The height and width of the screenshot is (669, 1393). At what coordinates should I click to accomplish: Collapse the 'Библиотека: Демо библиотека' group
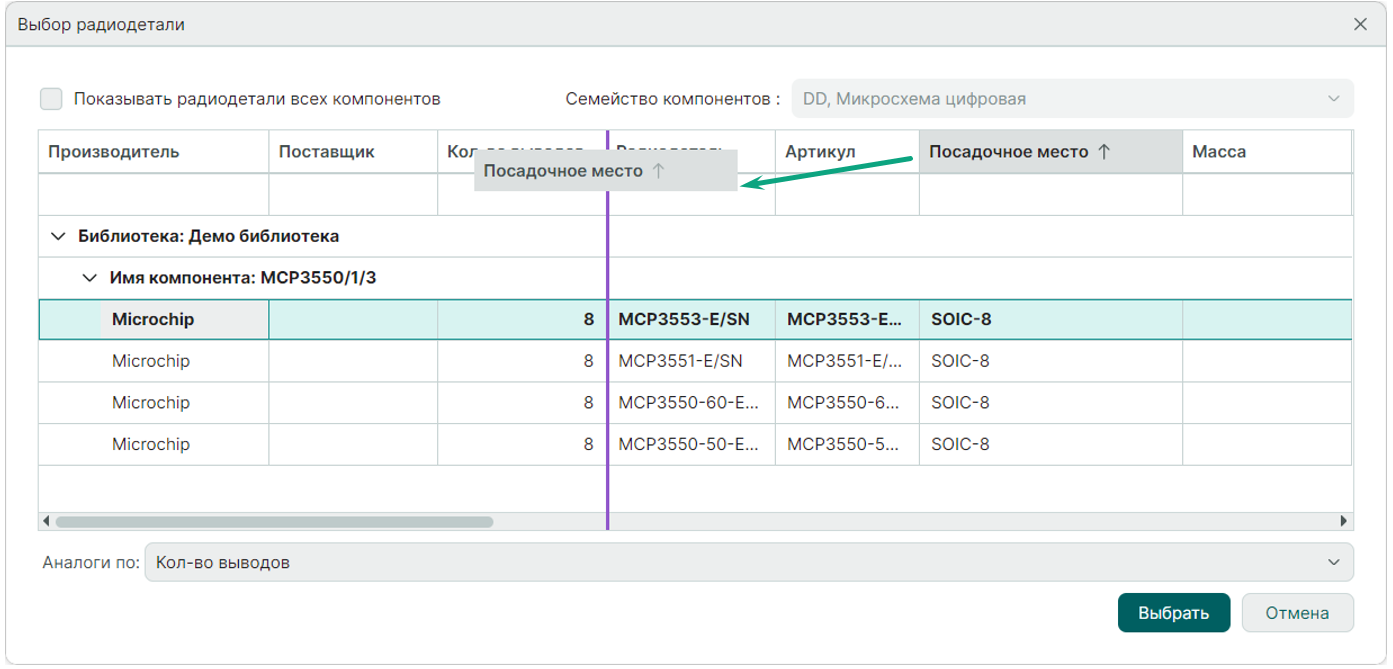56,237
